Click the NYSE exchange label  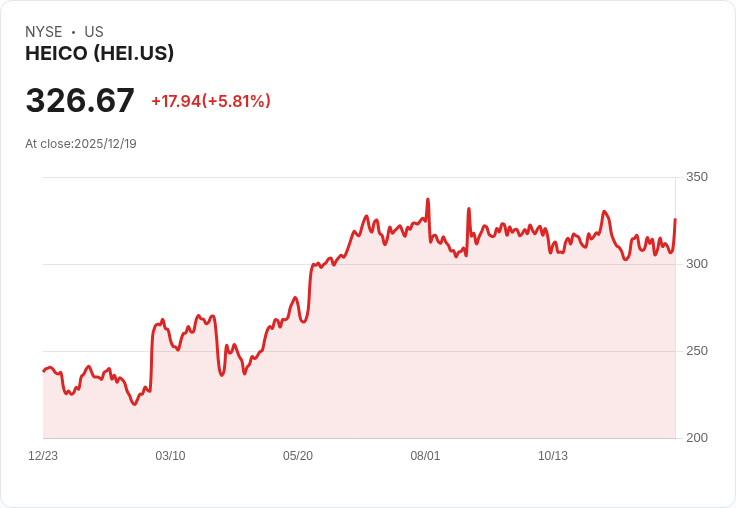[43, 32]
